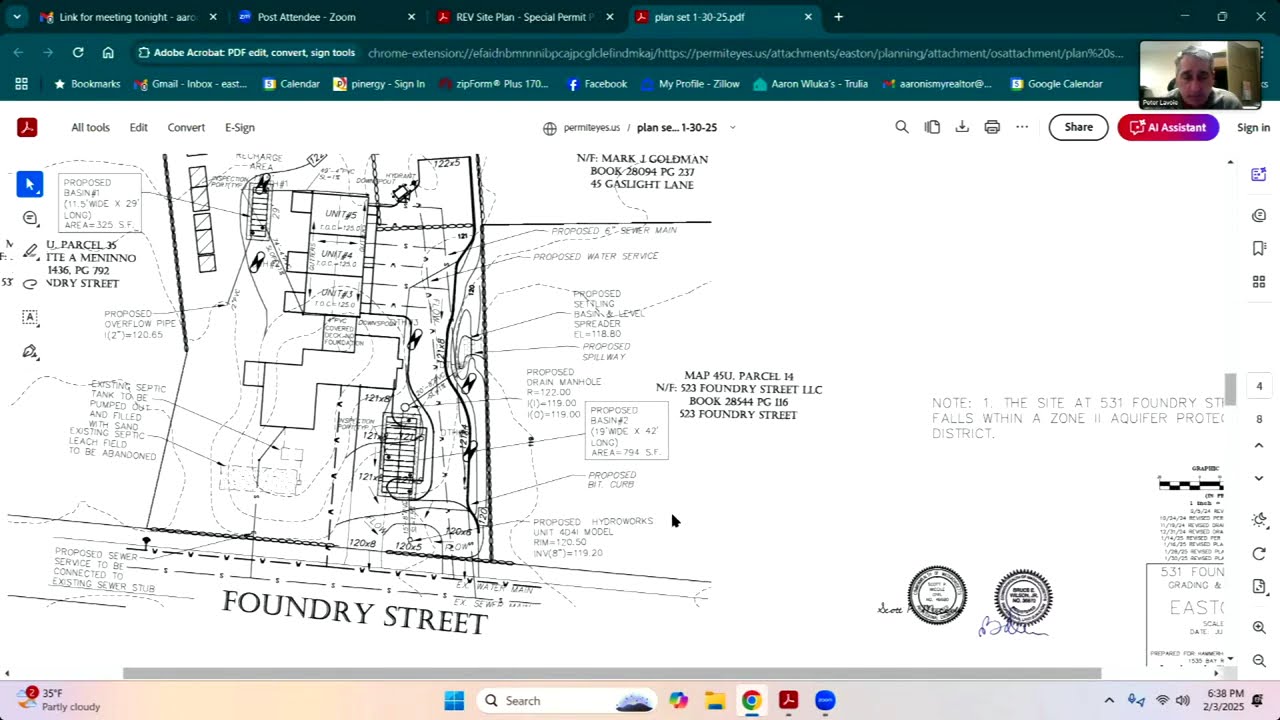Image resolution: width=1280 pixels, height=720 pixels.
Task: Switch to Post Attendee Zoom tab
Action: coord(327,17)
